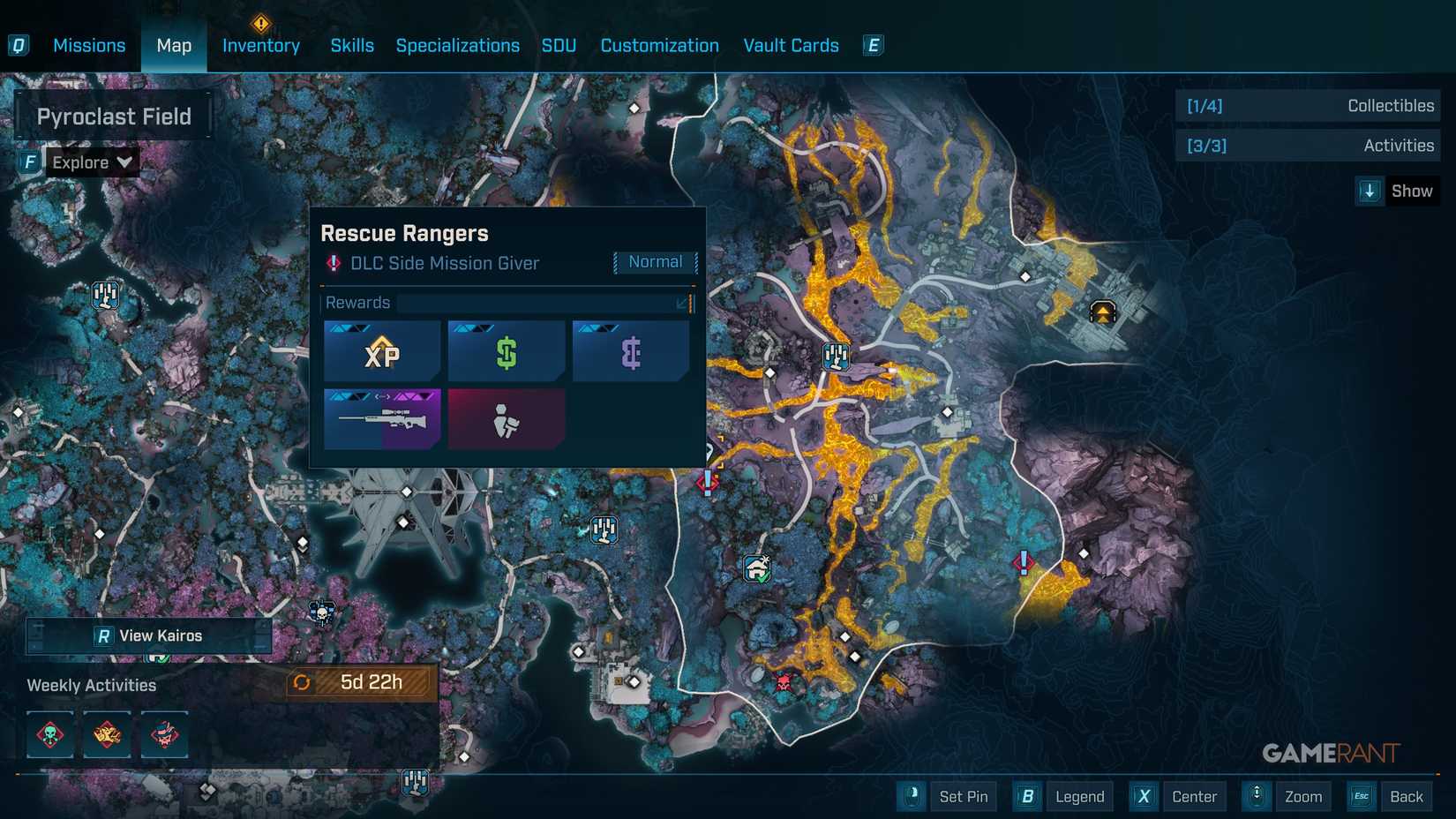This screenshot has height=819, width=1456.
Task: Click the orange vault marker on the map
Action: coord(1103,312)
